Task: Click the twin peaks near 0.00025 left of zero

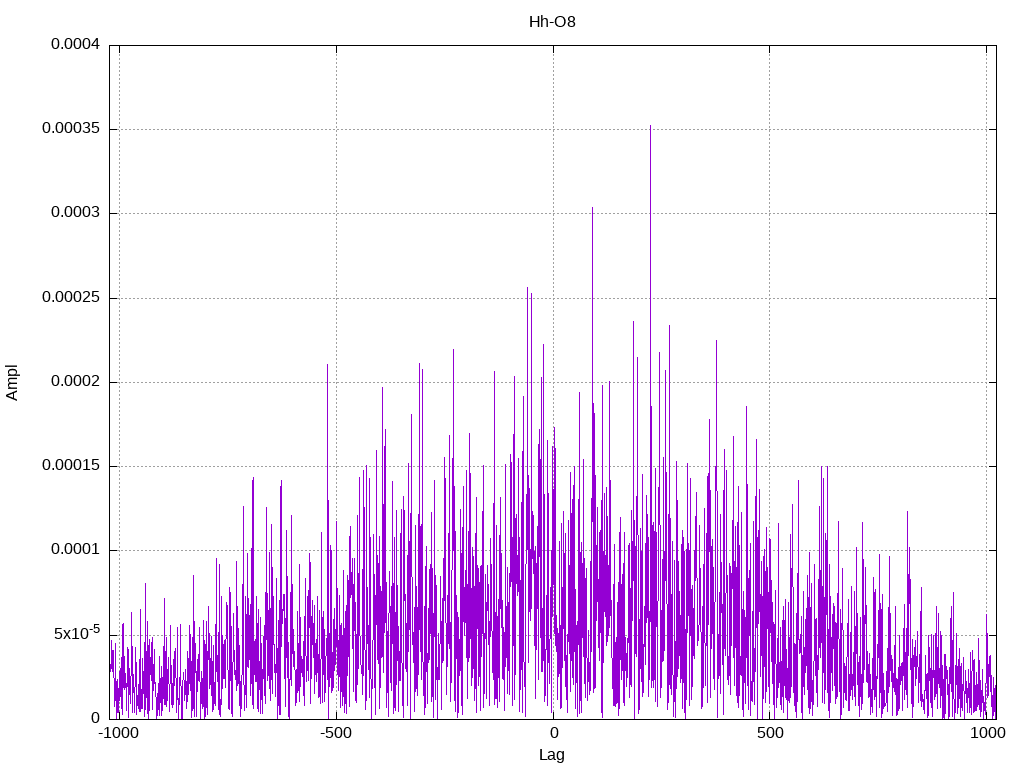Action: click(530, 291)
